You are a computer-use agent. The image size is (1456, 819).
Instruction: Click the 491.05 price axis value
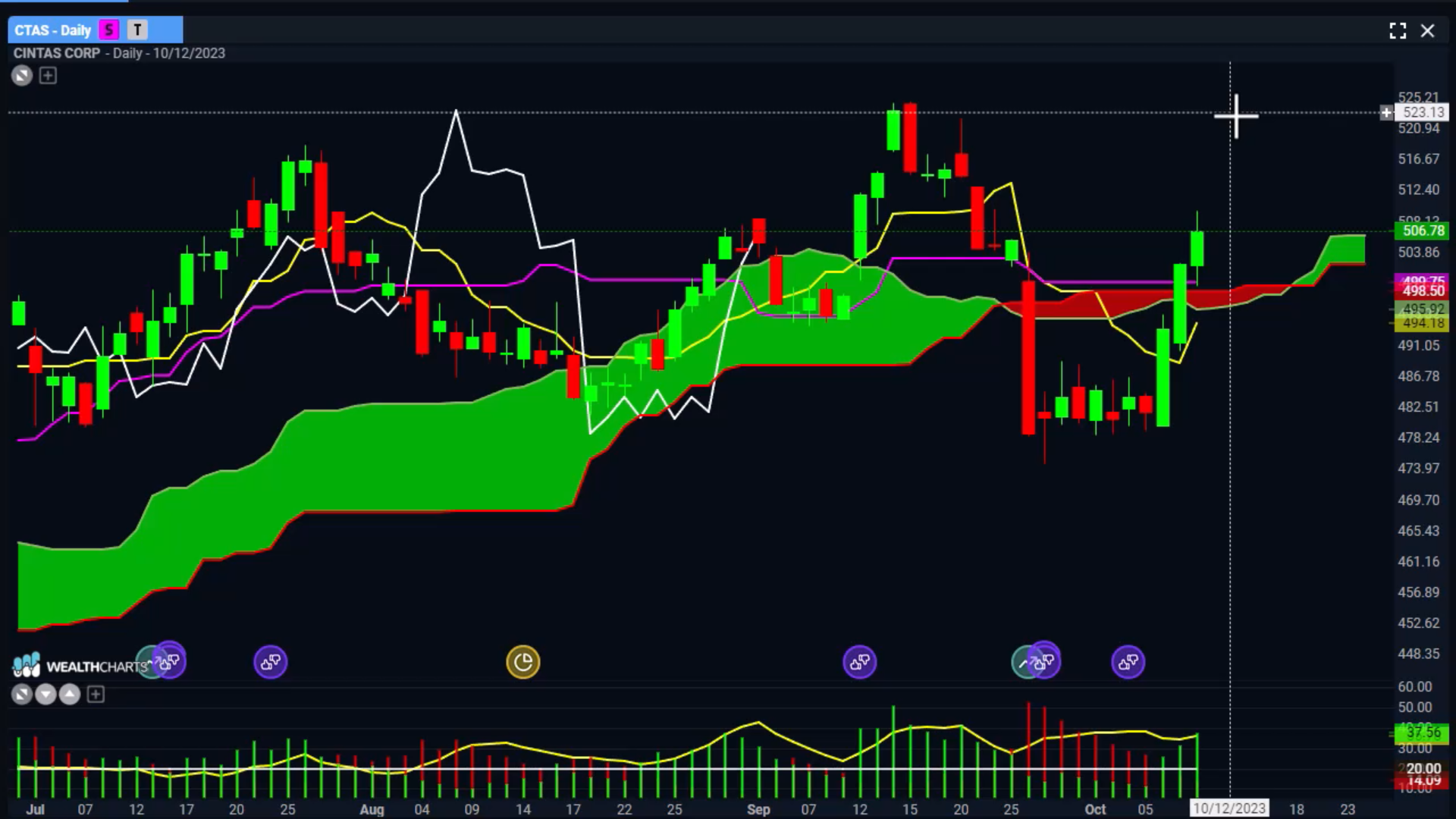(x=1419, y=345)
